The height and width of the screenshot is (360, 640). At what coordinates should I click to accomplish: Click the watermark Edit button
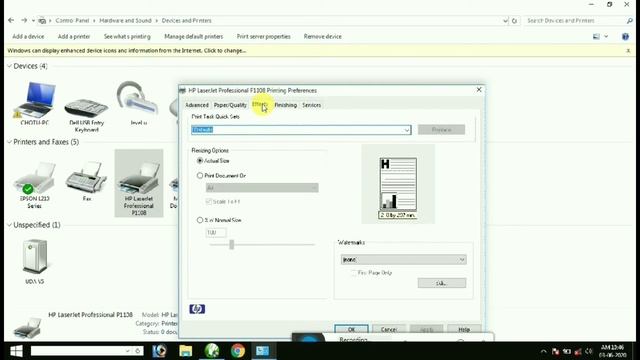point(442,283)
